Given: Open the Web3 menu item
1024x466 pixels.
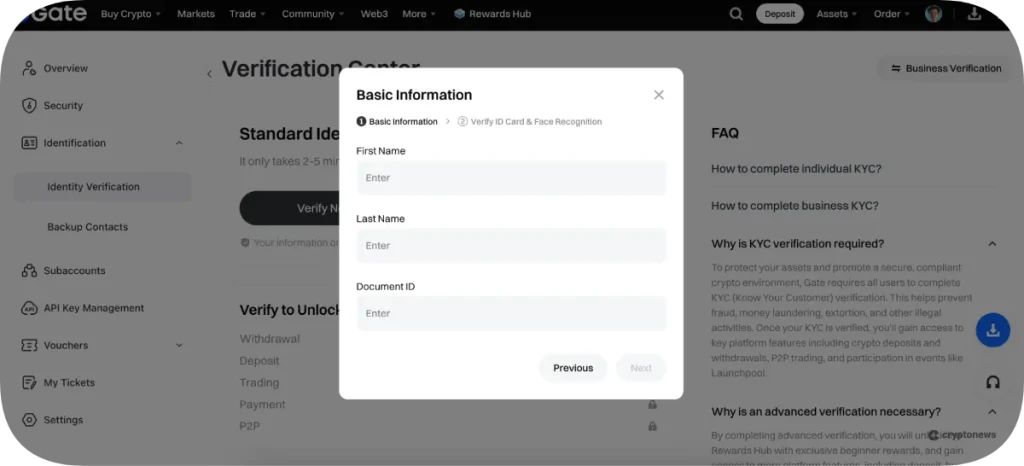Looking at the screenshot, I should coord(374,14).
